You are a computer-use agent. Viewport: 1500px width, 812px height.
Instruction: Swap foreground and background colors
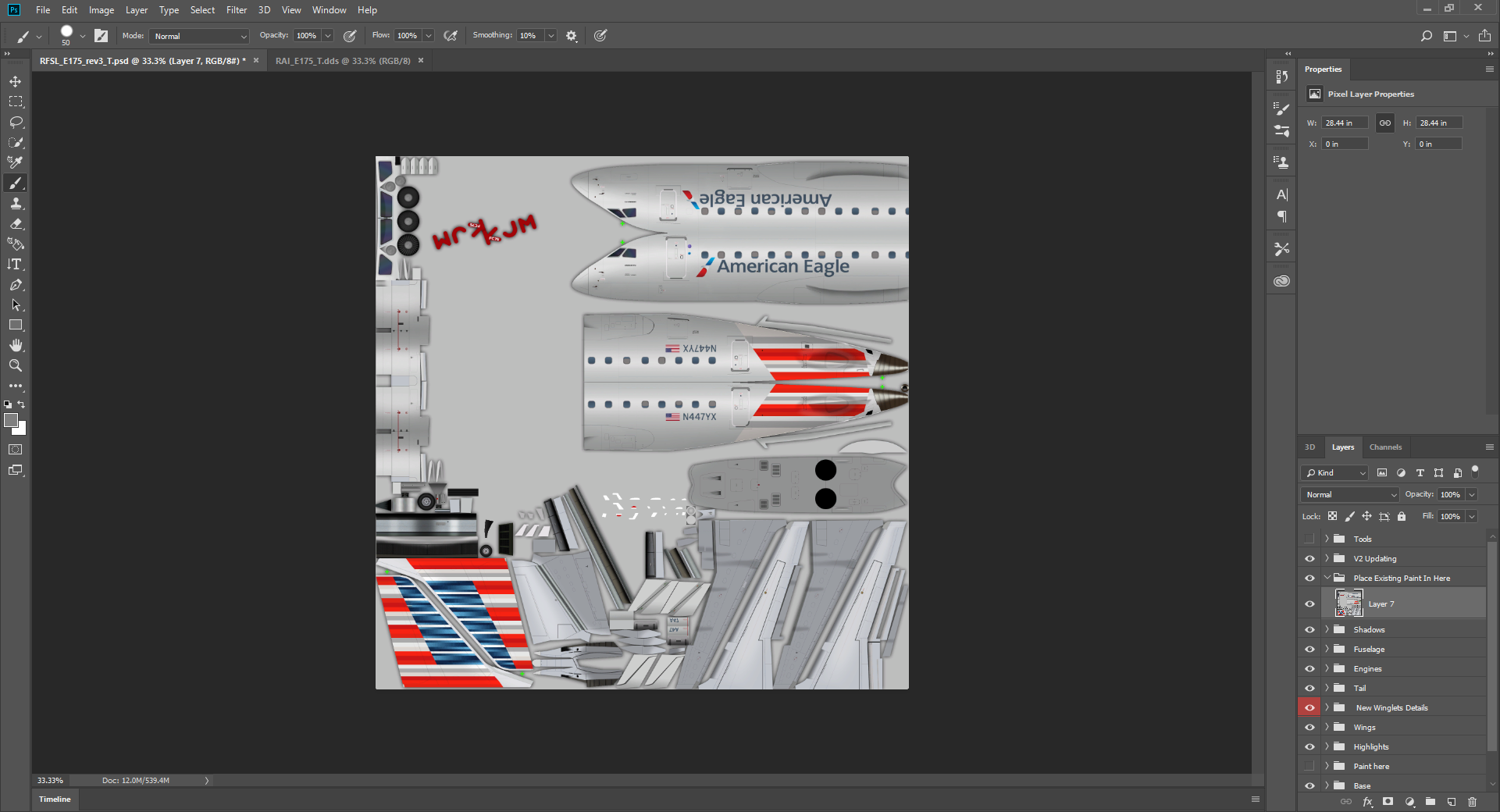22,404
